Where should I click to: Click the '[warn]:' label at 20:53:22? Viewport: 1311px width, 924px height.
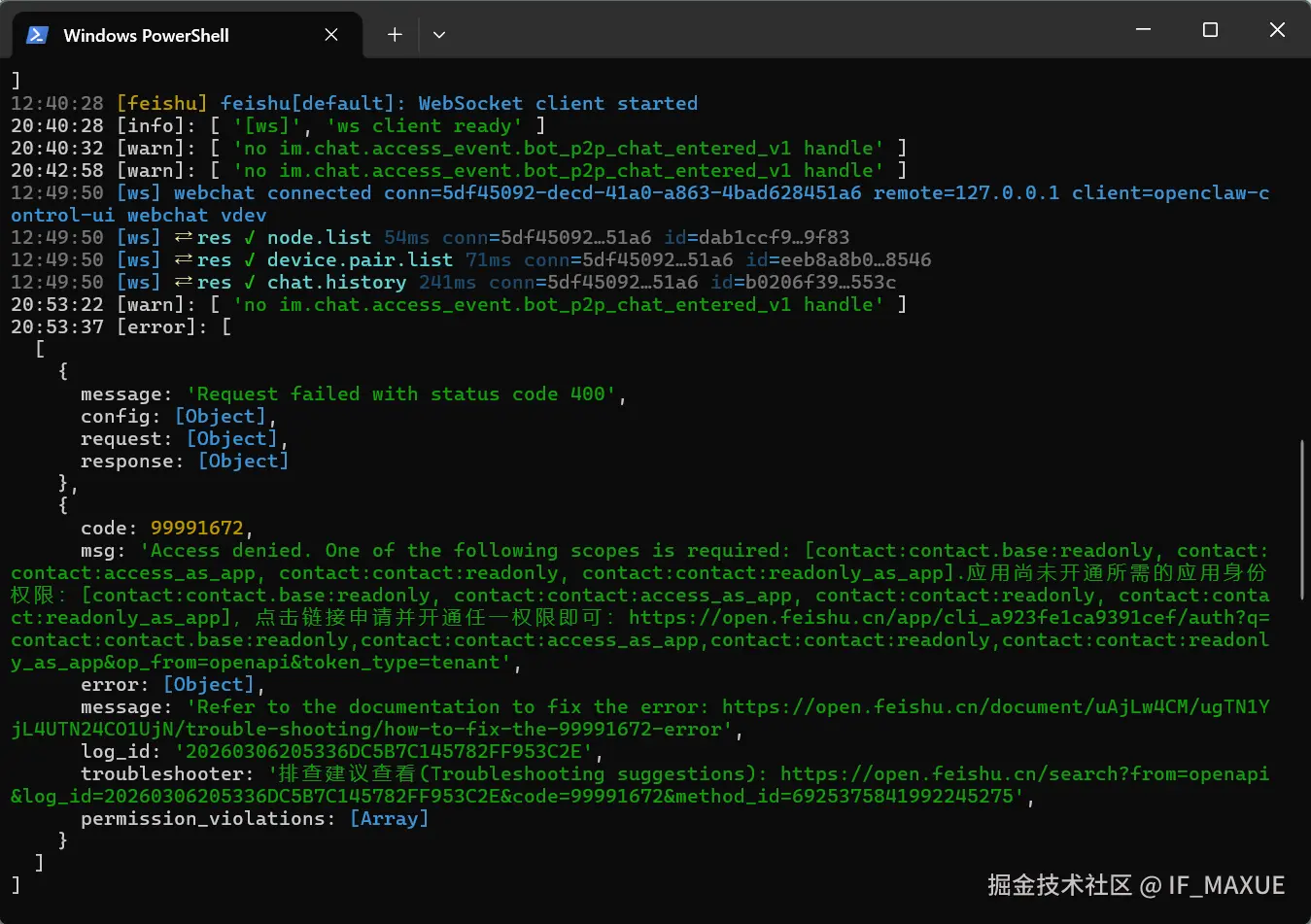[x=156, y=305]
